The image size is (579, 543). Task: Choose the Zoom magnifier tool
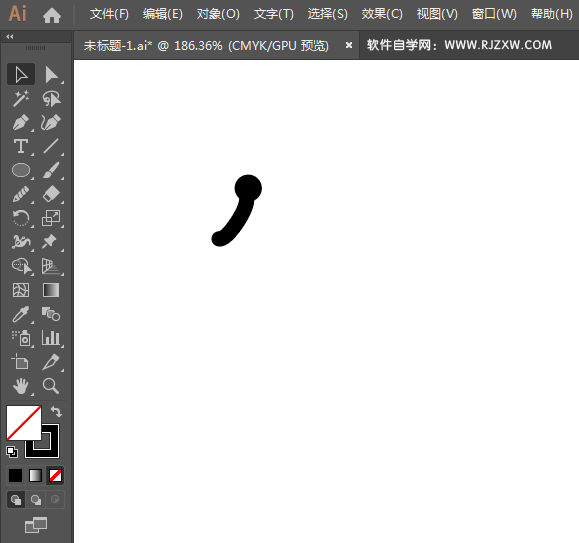(x=51, y=386)
